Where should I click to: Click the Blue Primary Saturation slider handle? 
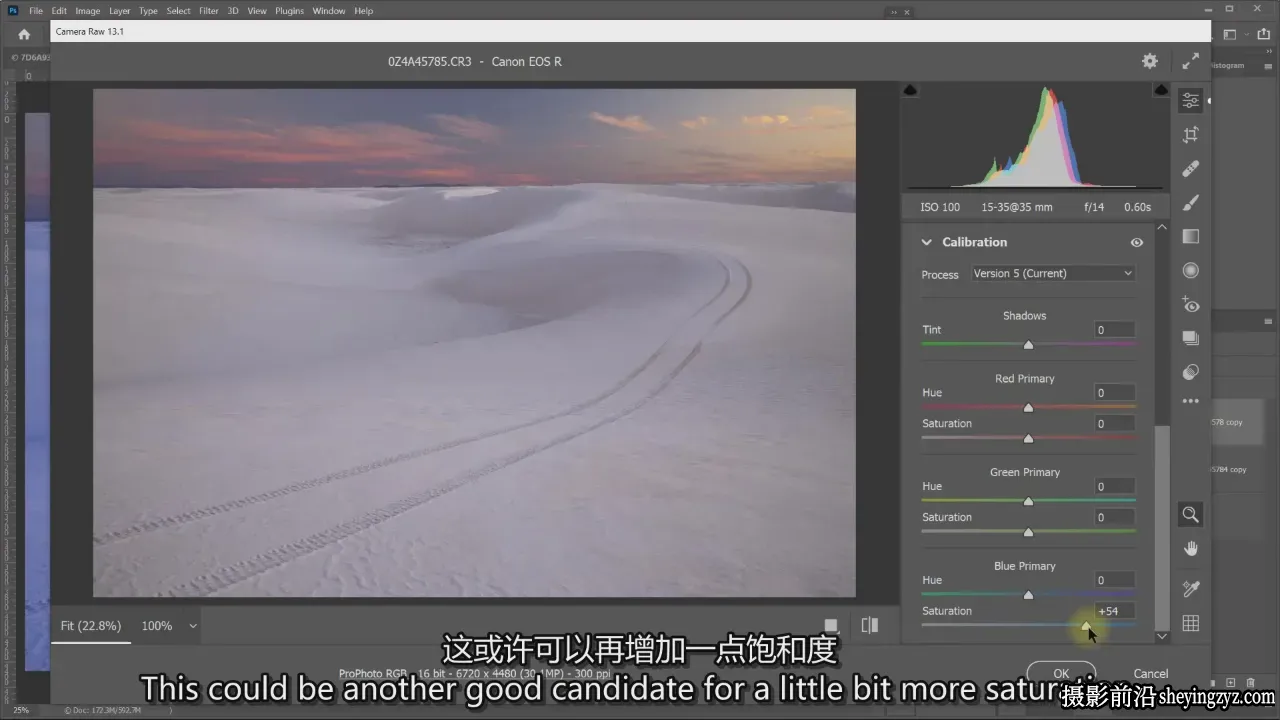pyautogui.click(x=1086, y=626)
